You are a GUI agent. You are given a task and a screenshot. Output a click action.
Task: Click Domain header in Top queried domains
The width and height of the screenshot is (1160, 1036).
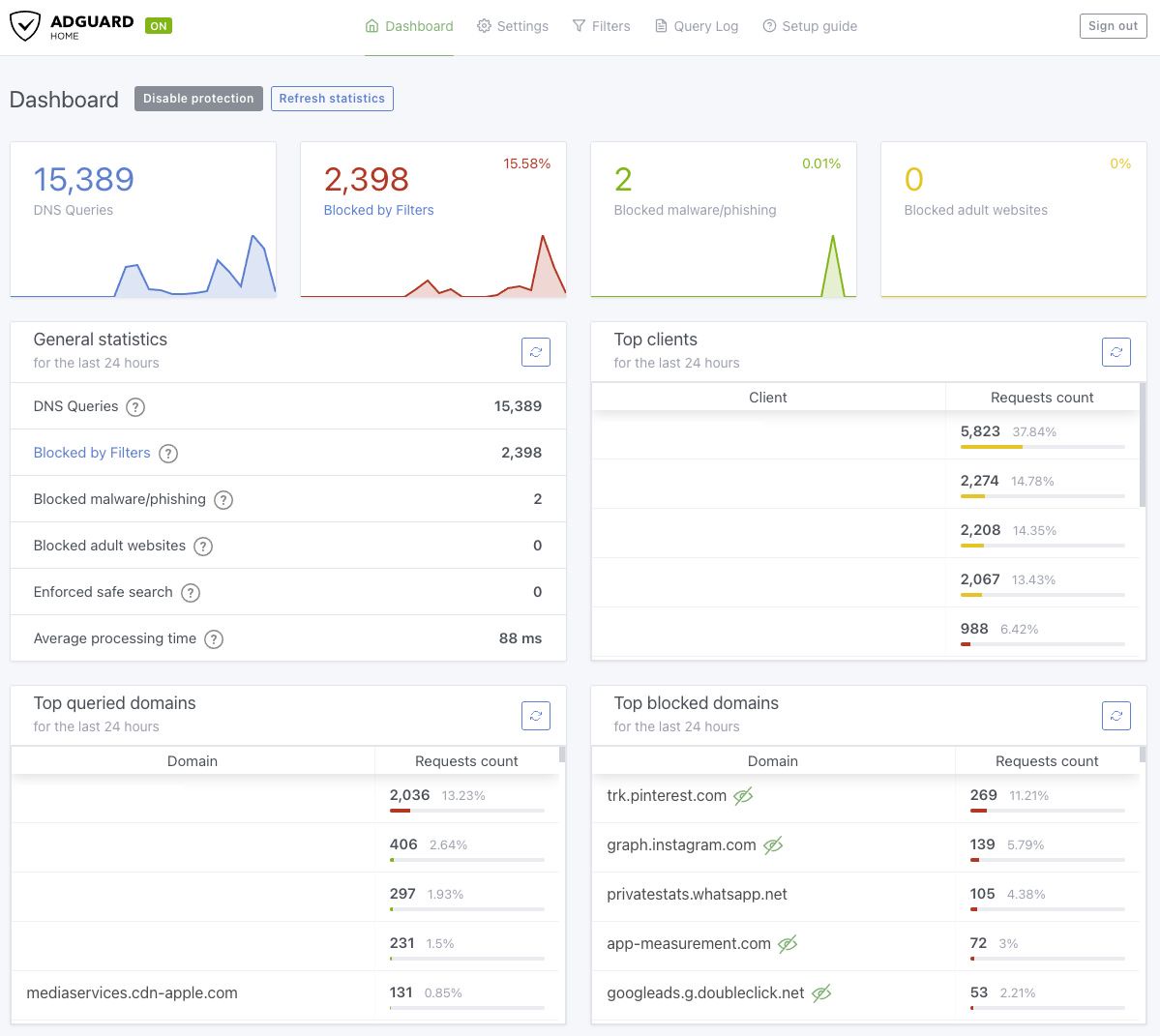(x=193, y=761)
